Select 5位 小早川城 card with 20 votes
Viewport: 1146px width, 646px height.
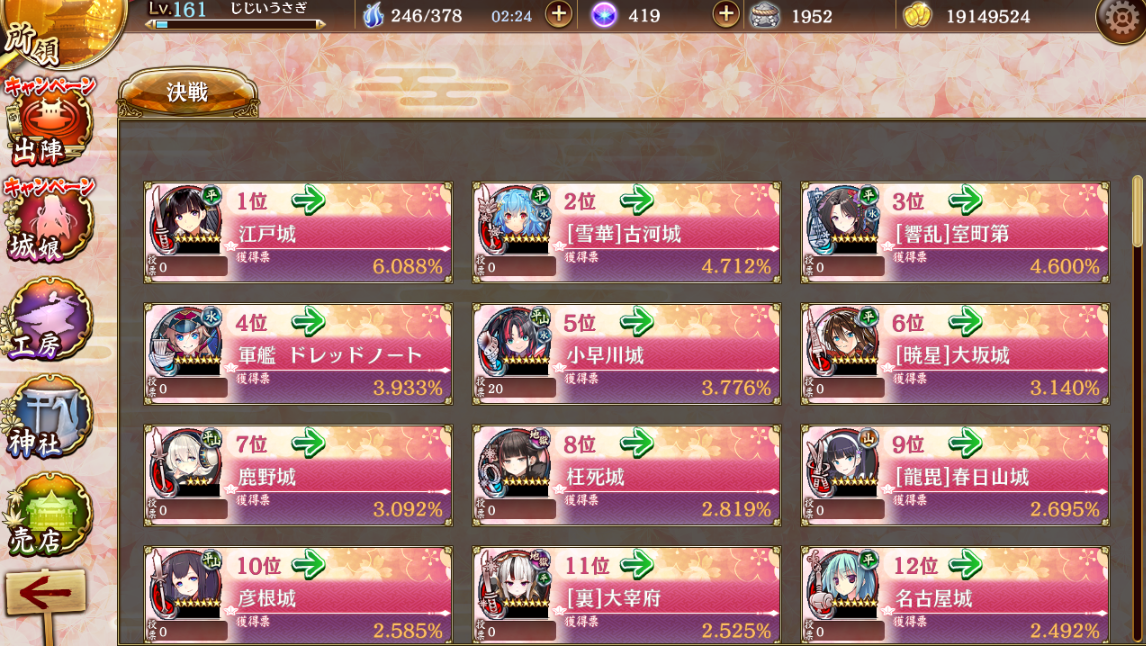click(626, 354)
